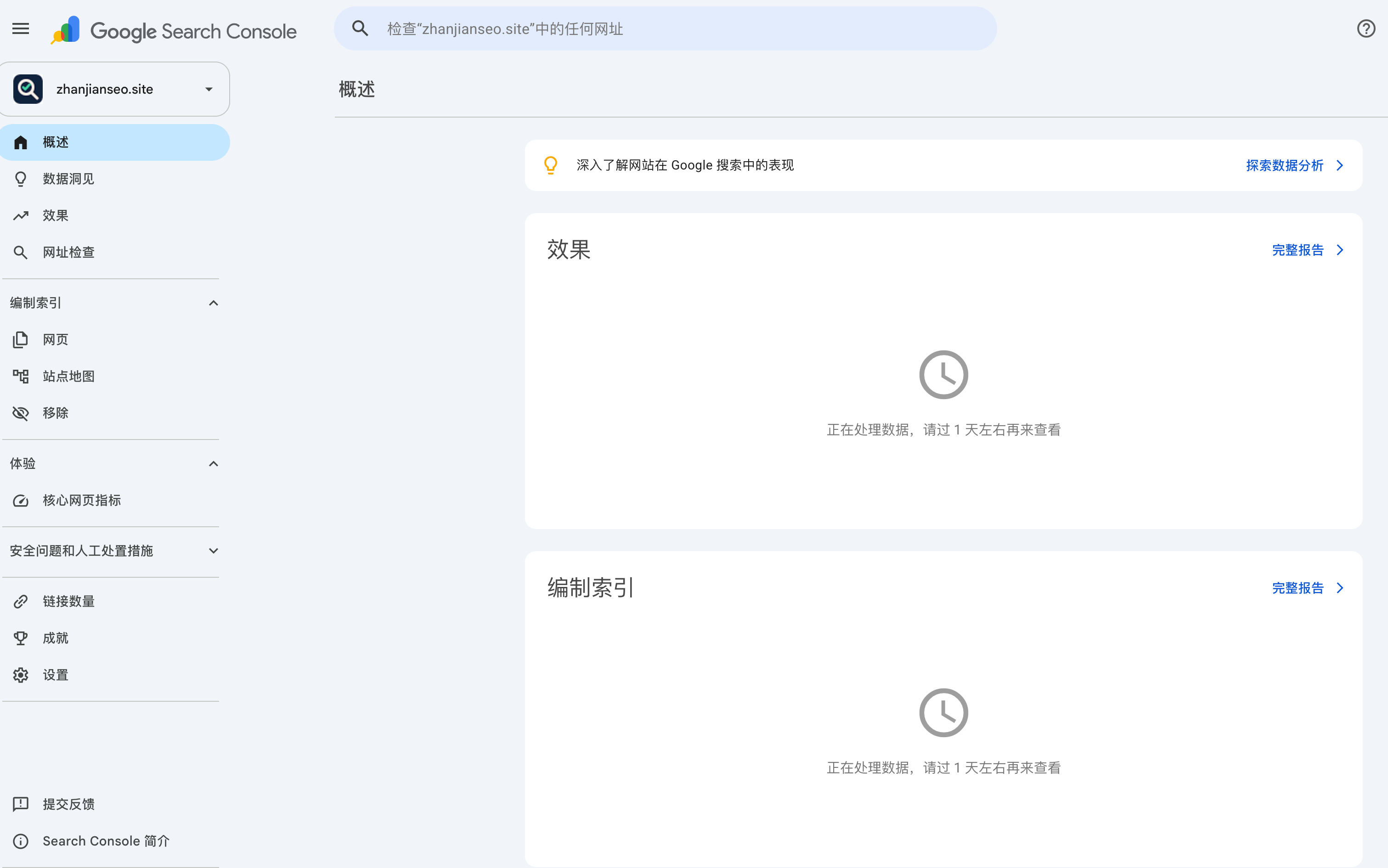Screen dimensions: 1388x868
Task: Click the processing data message in 效果 card
Action: coord(943,430)
